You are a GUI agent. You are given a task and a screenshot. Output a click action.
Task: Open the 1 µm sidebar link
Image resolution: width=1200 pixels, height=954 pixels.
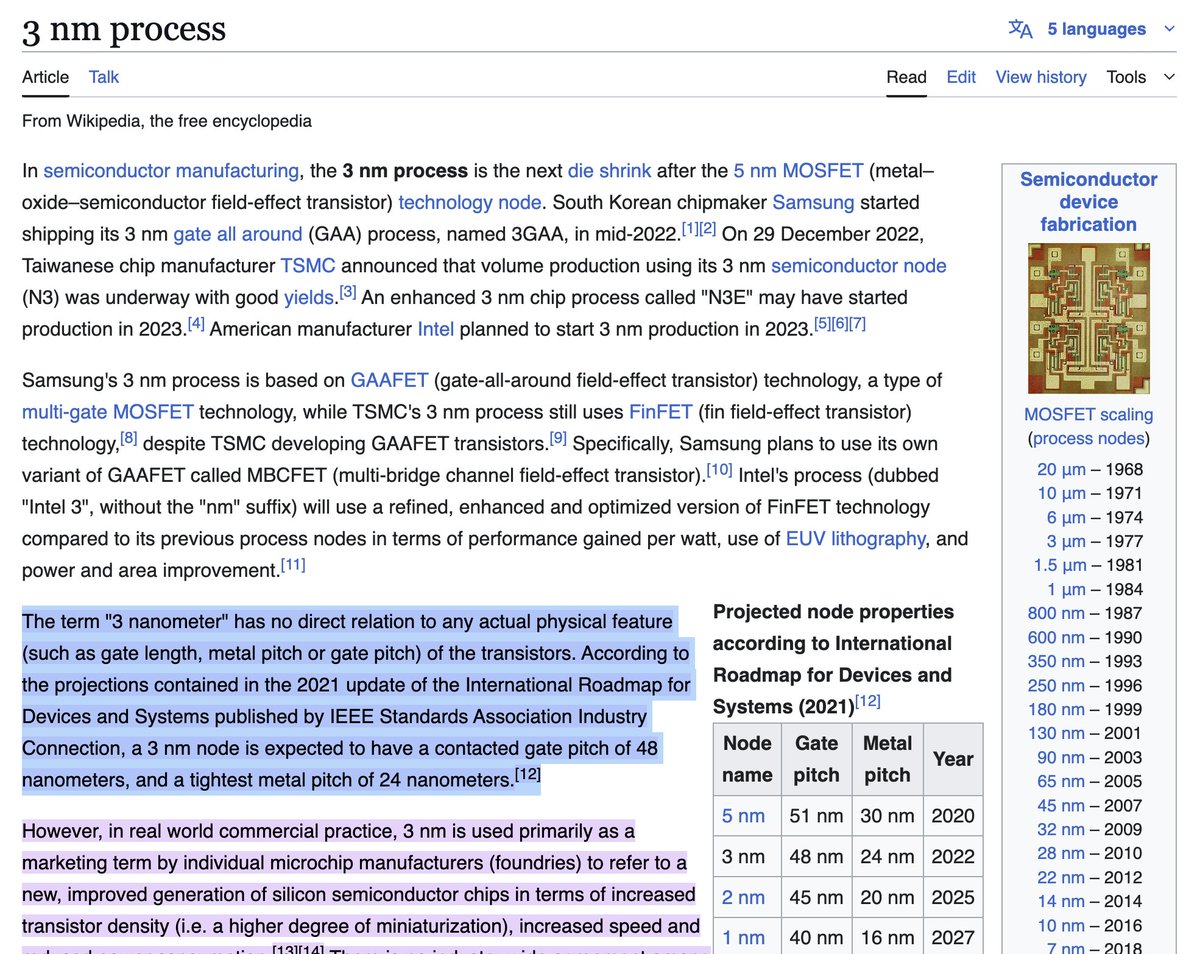click(1066, 589)
